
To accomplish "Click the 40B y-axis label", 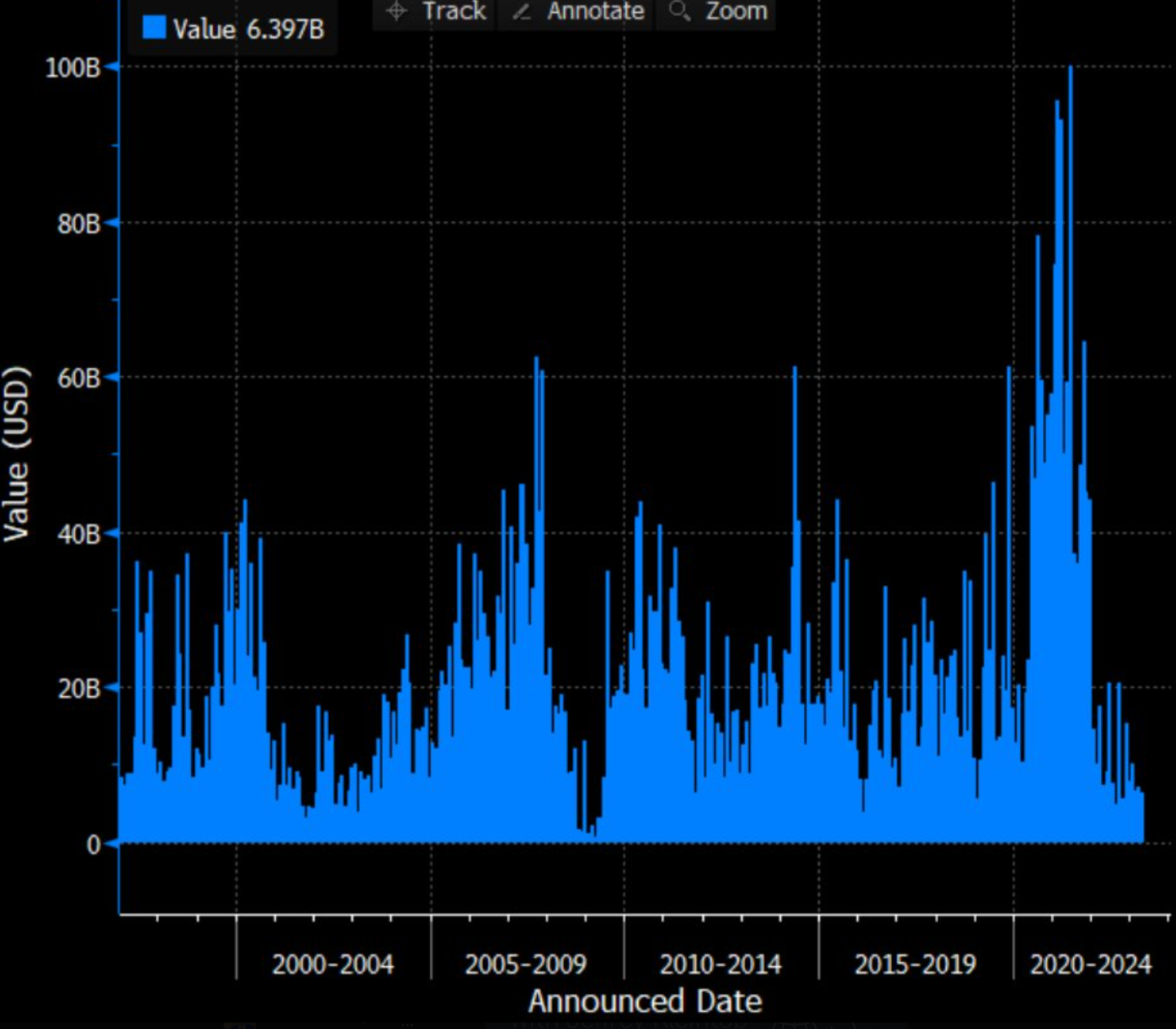I will coord(78,534).
